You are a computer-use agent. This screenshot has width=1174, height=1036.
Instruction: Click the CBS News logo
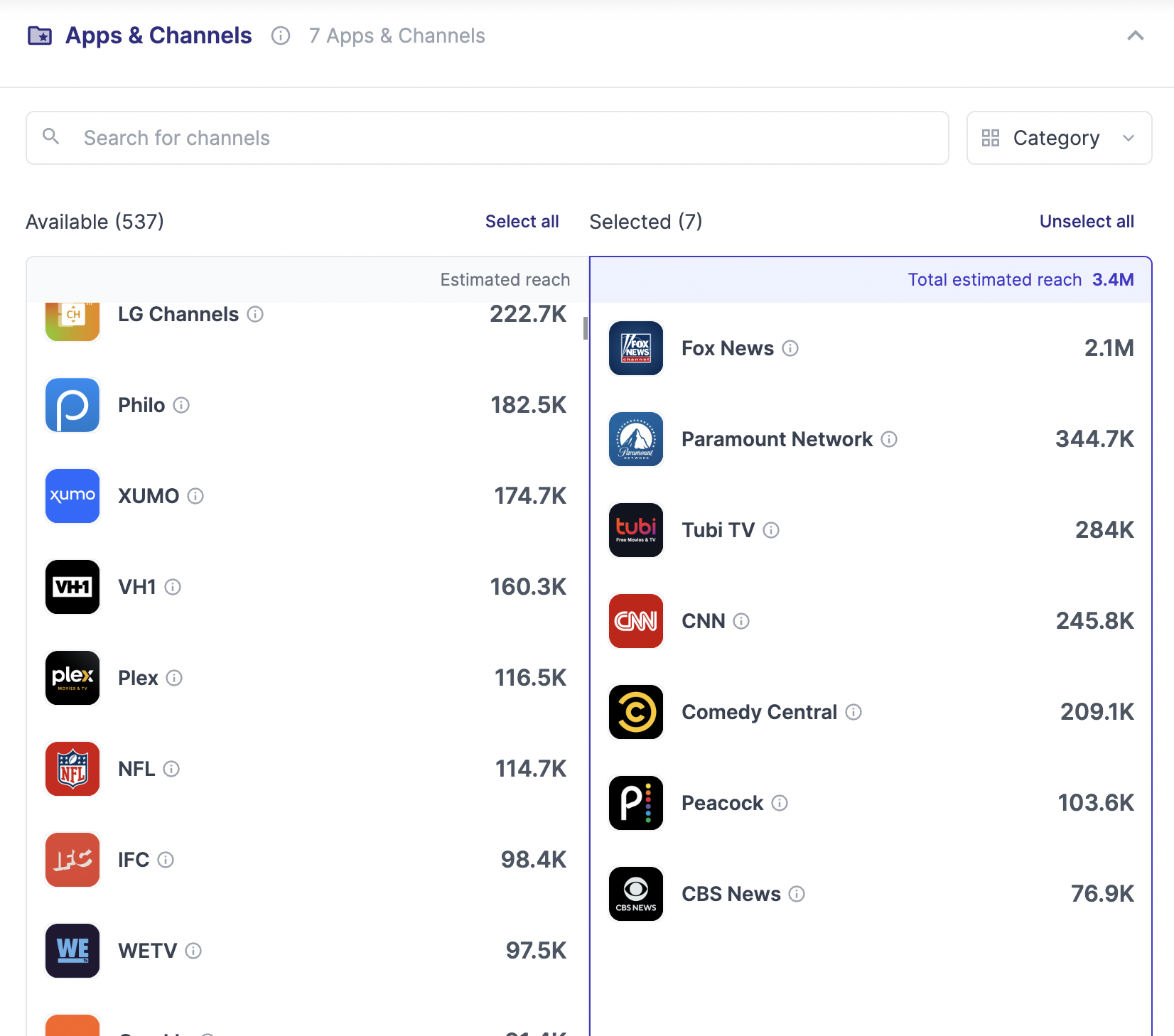click(636, 894)
